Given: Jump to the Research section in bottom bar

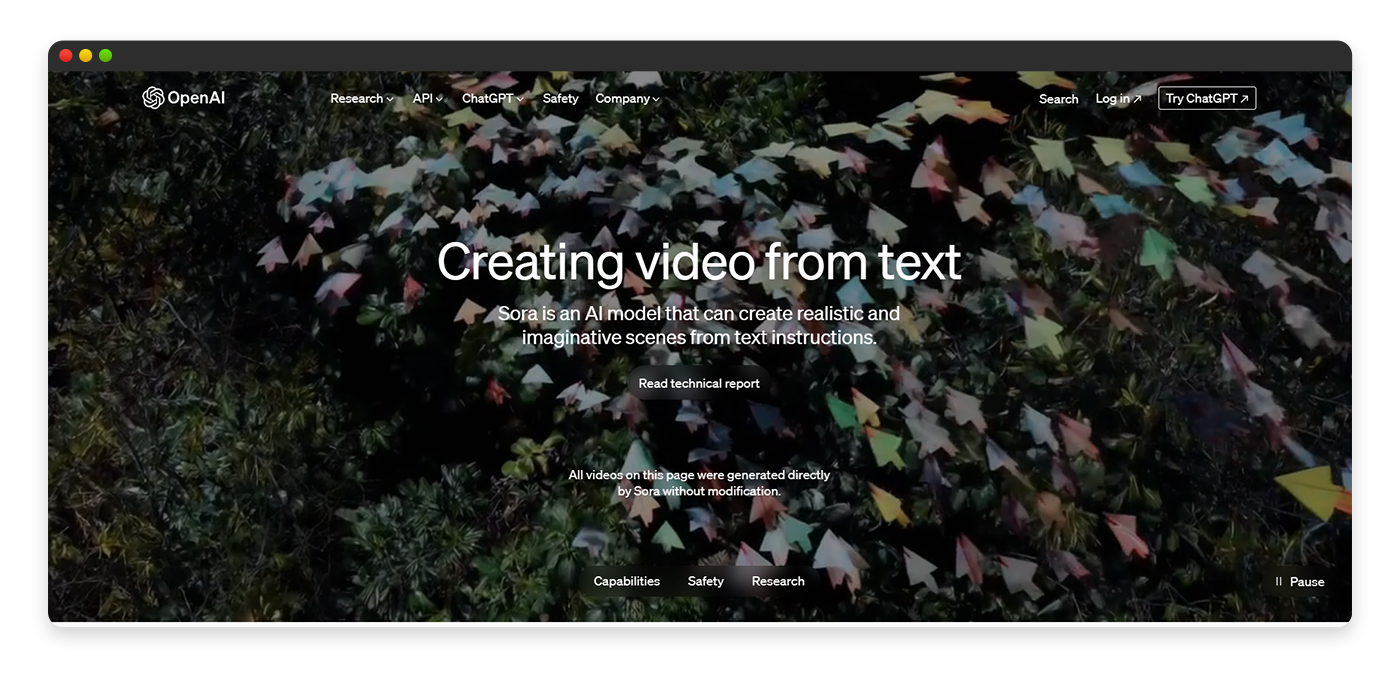Looking at the screenshot, I should [778, 581].
